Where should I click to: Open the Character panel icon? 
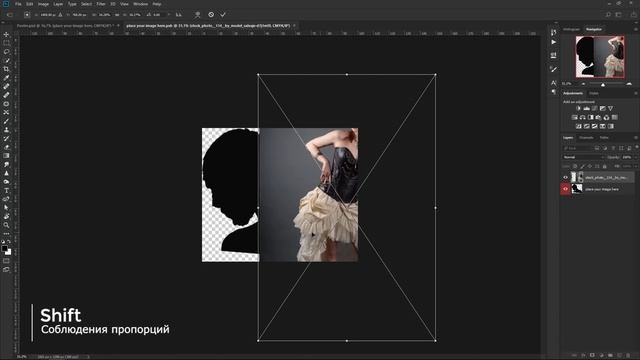coord(553,83)
